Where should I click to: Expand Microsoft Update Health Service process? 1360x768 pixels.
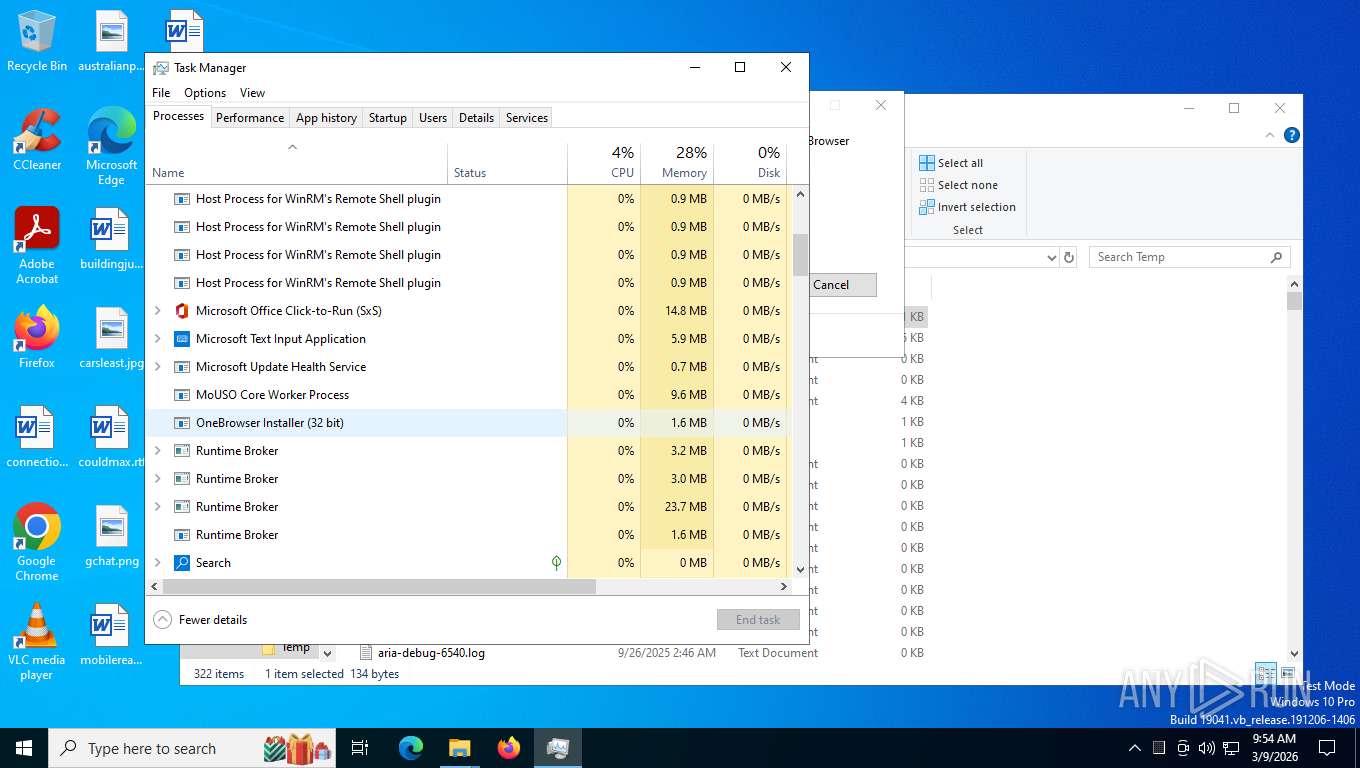157,367
